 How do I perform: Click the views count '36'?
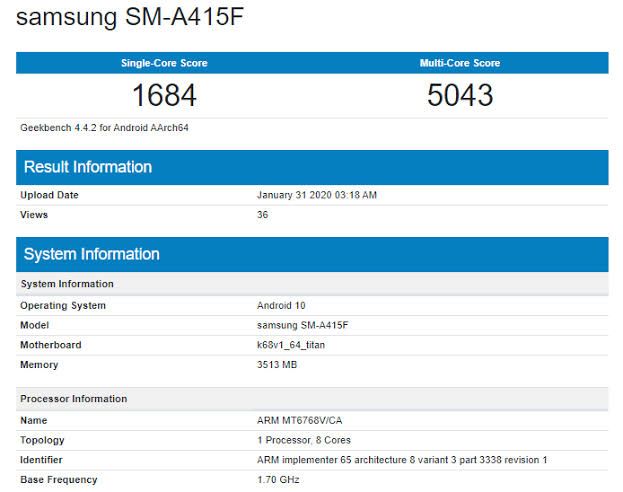pos(262,215)
